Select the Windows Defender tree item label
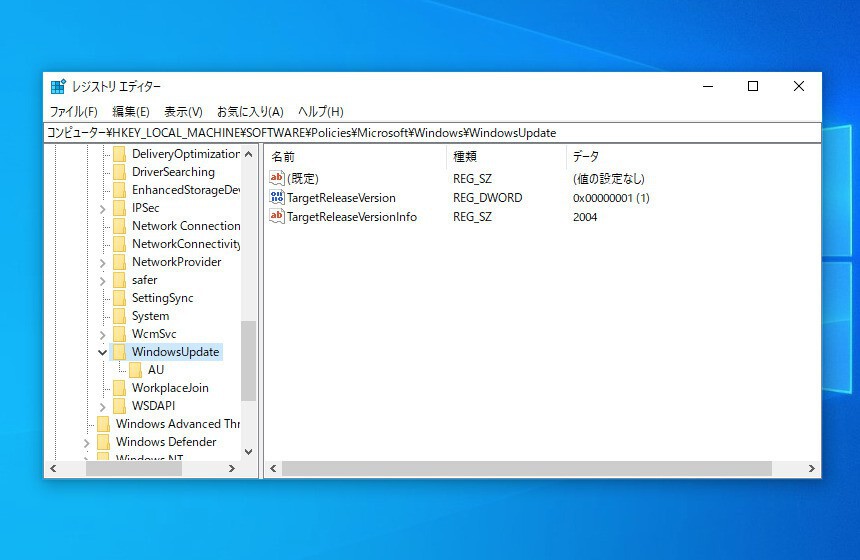The image size is (860, 560). click(x=166, y=442)
